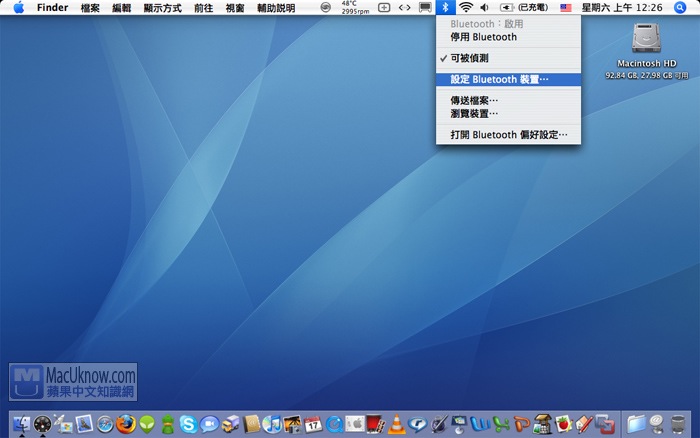Open 打開 Bluetooth 偏好設定… item

tap(508, 135)
